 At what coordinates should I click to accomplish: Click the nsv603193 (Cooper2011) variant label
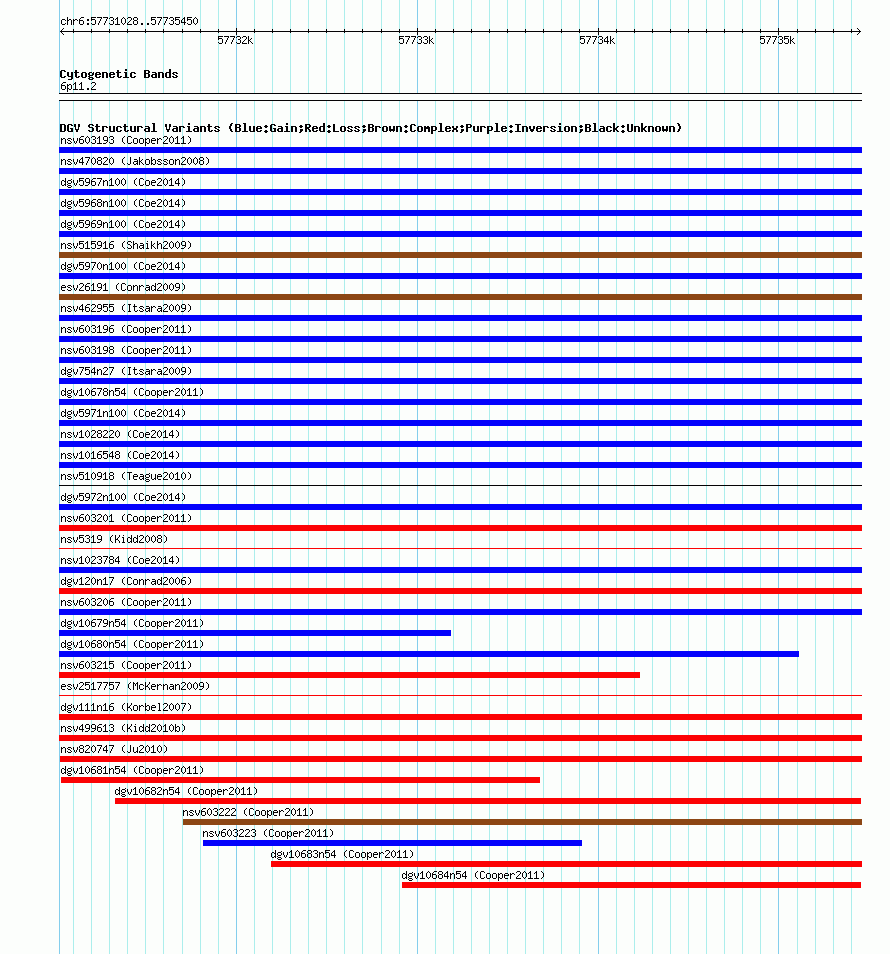pos(126,141)
